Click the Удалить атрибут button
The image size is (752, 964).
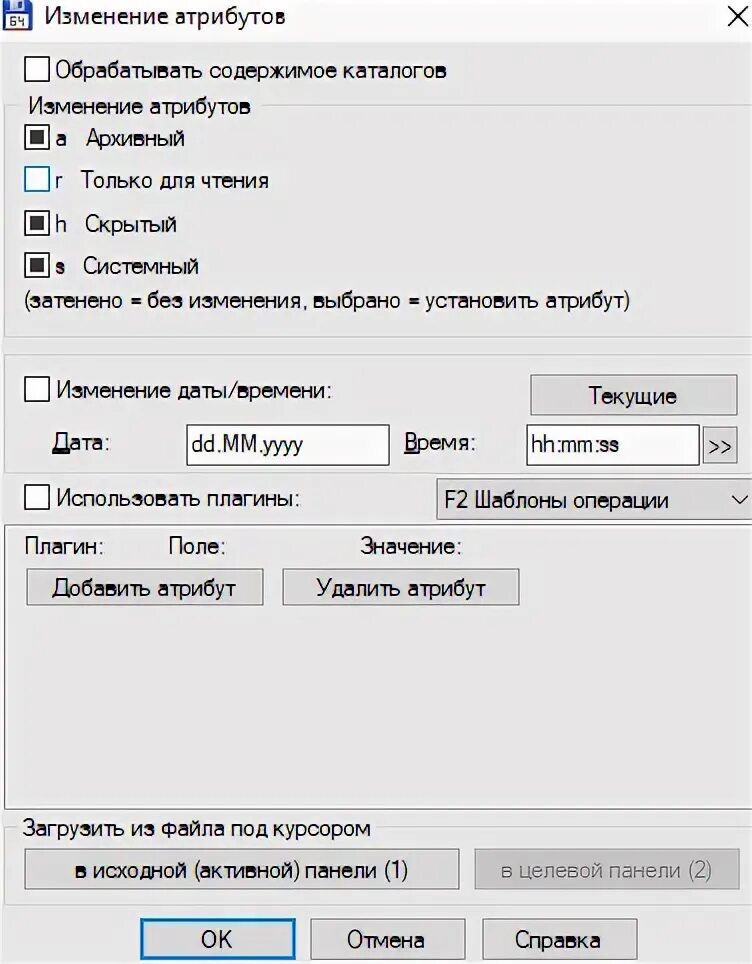click(x=401, y=587)
